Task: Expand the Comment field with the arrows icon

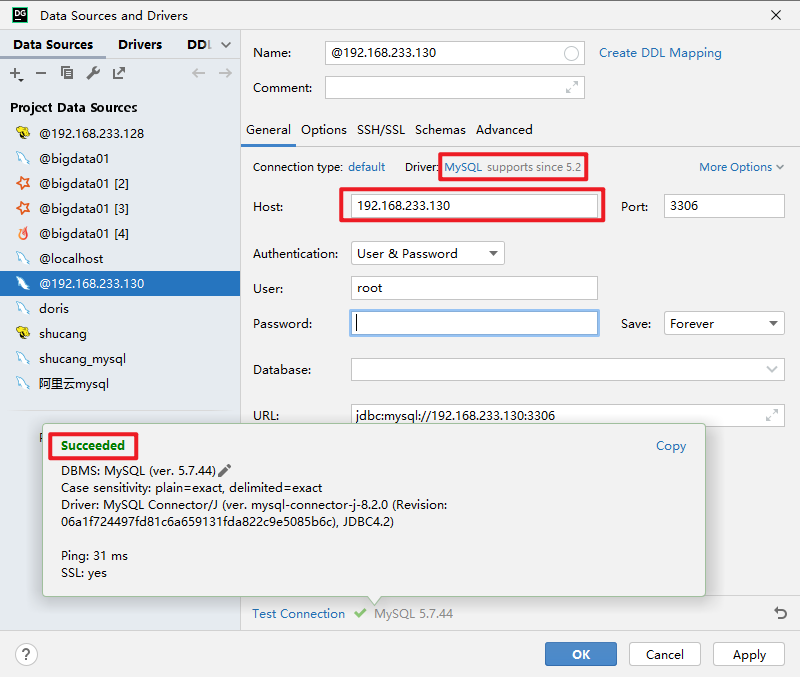Action: tap(572, 88)
